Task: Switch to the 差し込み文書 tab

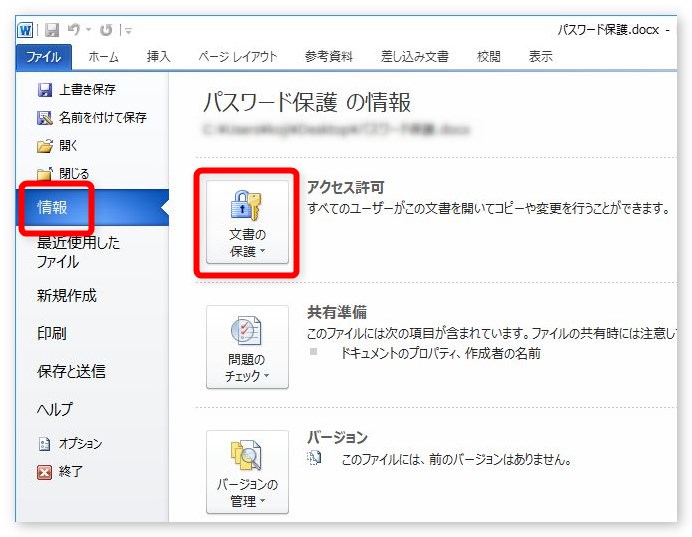Action: click(x=415, y=56)
